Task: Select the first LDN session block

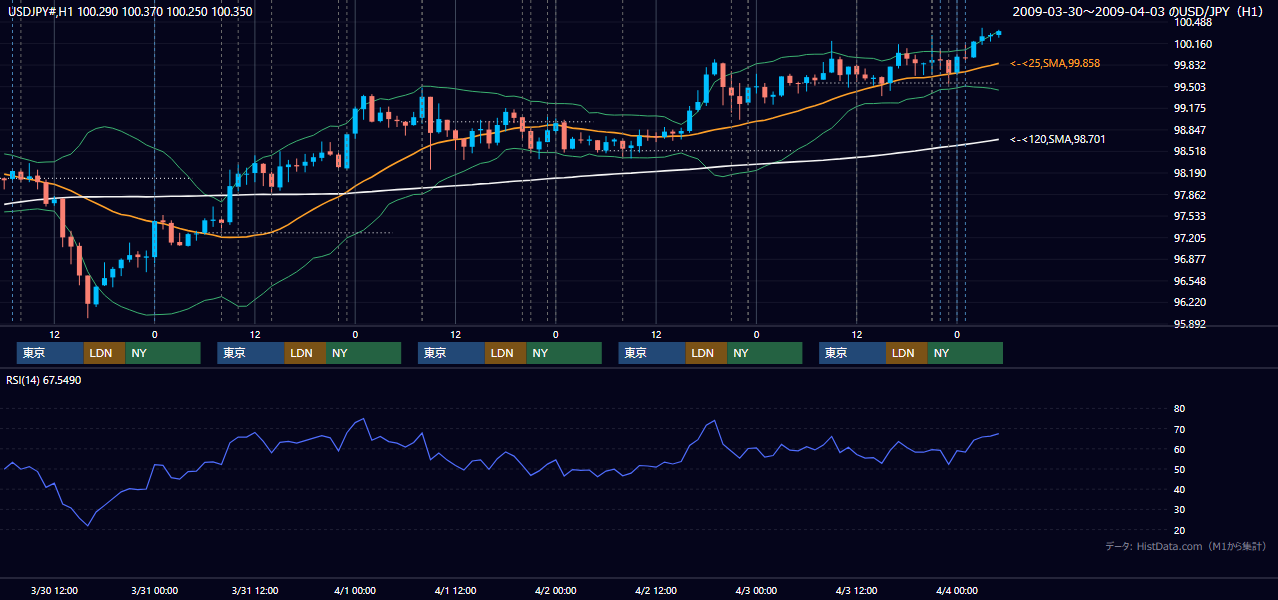Action: (x=104, y=353)
